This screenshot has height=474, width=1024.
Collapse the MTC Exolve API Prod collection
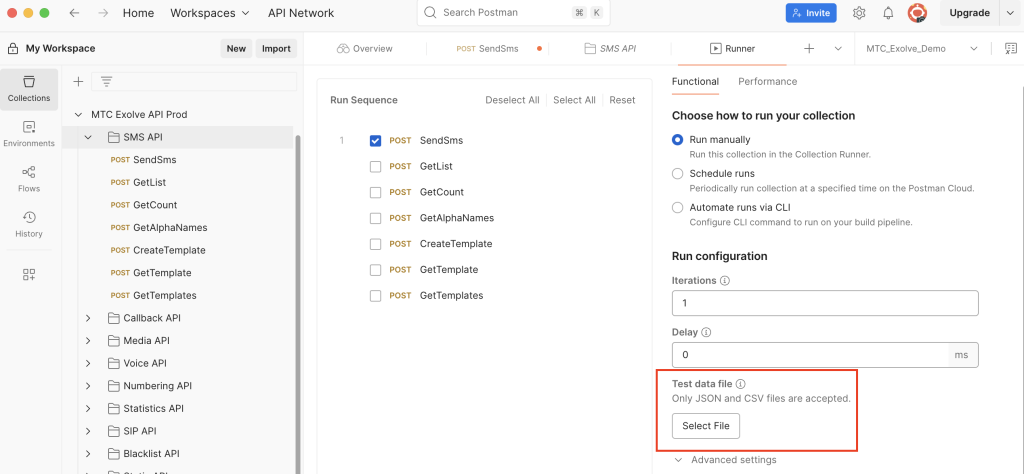point(78,114)
